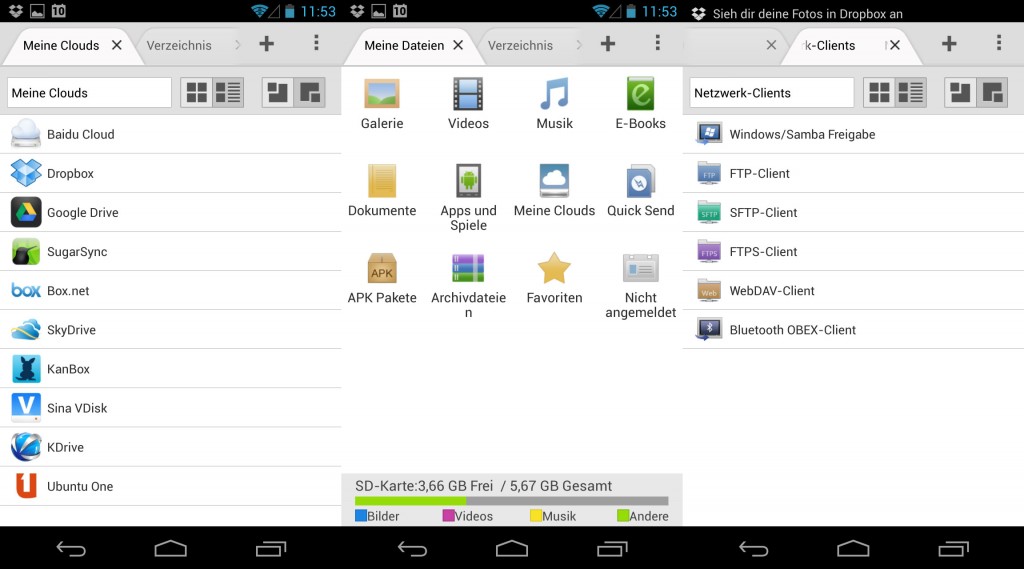Viewport: 1024px width, 569px height.
Task: Launch Quick Send
Action: pyautogui.click(x=641, y=190)
